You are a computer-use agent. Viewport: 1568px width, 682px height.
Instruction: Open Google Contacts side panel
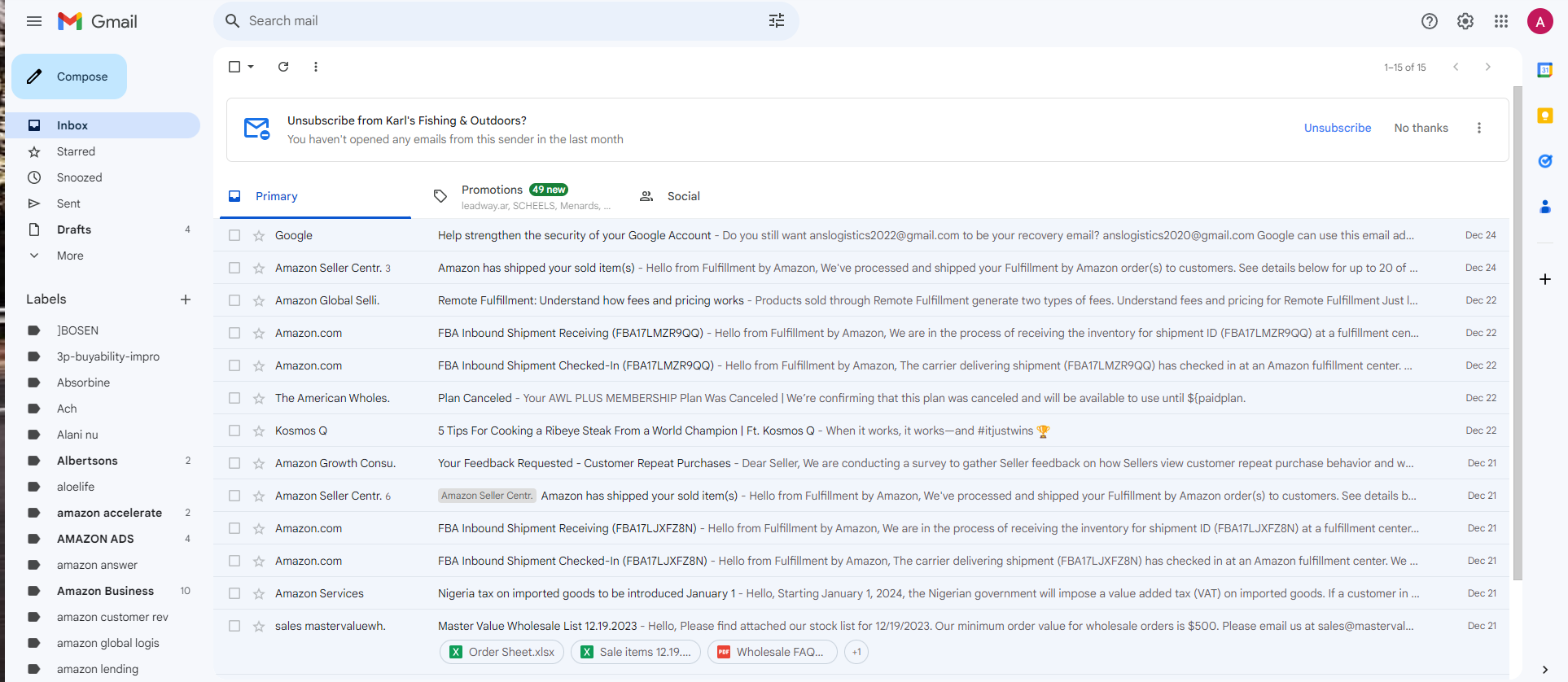coord(1544,207)
